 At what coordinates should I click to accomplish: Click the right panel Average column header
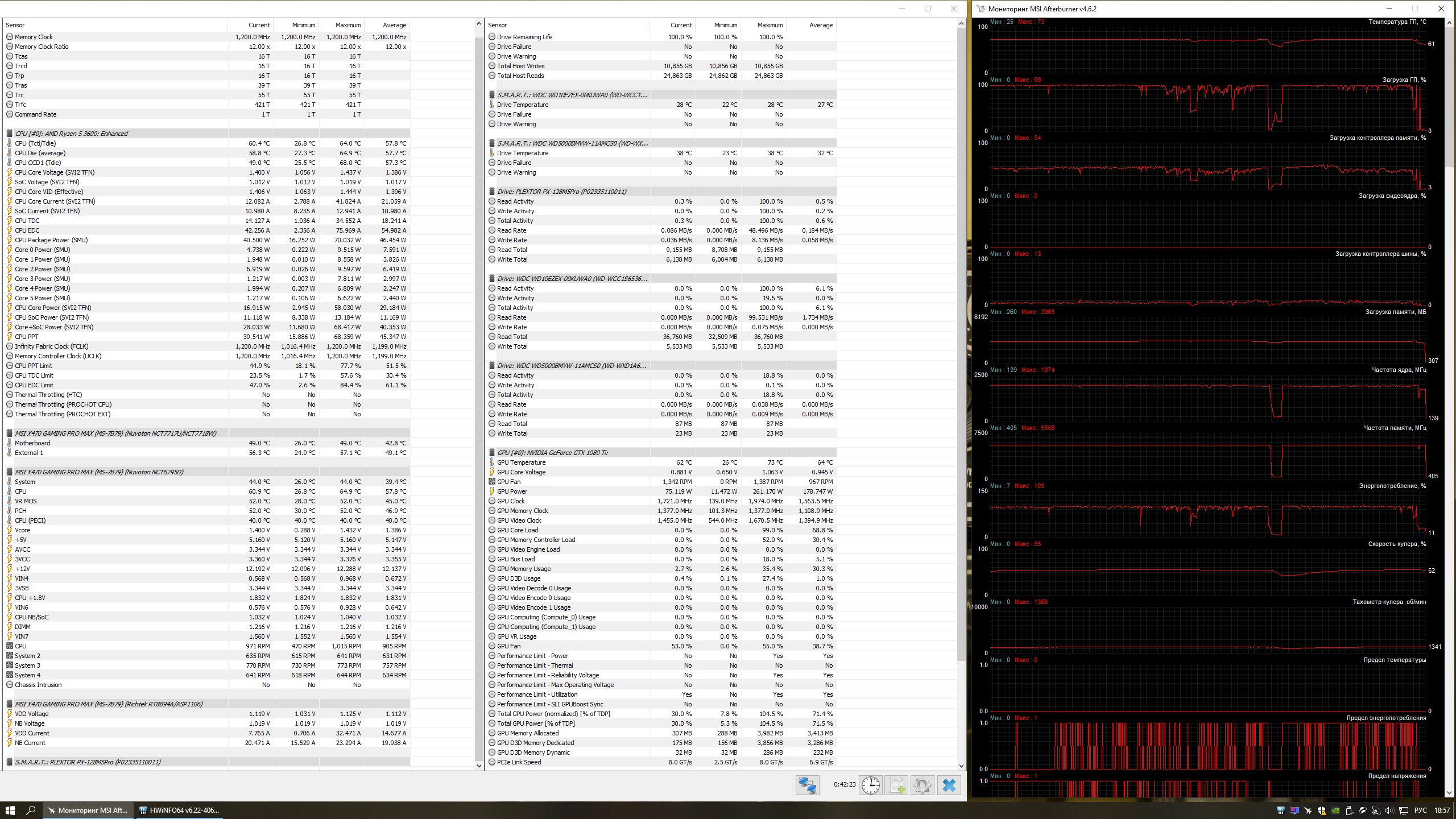[820, 25]
